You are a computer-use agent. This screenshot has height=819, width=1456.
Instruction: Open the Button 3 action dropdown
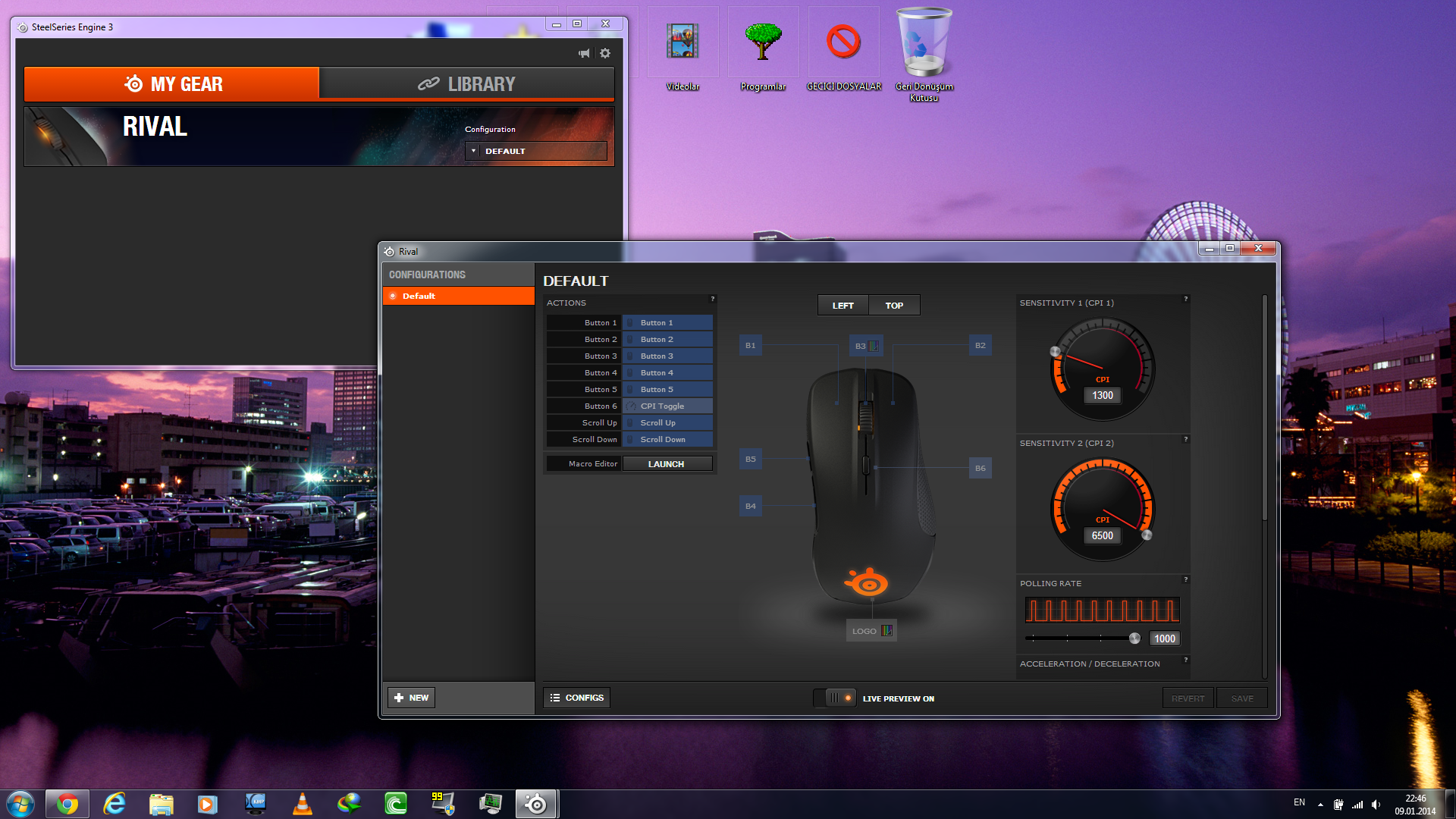point(667,356)
